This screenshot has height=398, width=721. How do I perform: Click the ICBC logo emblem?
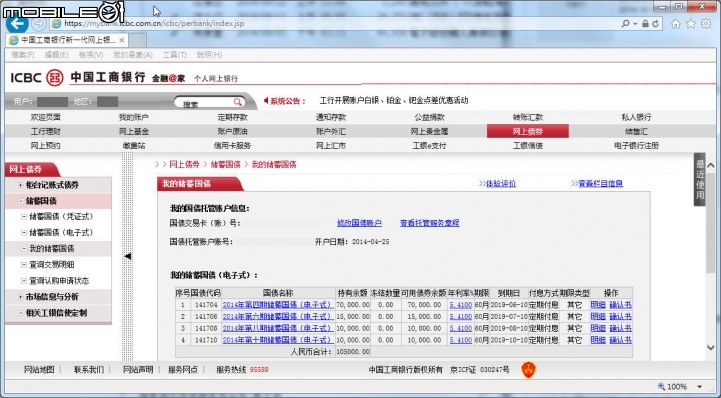(55, 78)
